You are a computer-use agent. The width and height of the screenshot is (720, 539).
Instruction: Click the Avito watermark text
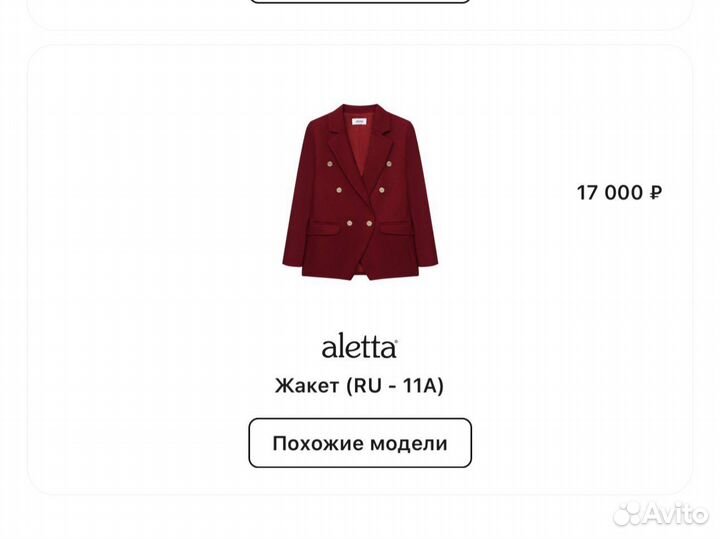click(677, 514)
